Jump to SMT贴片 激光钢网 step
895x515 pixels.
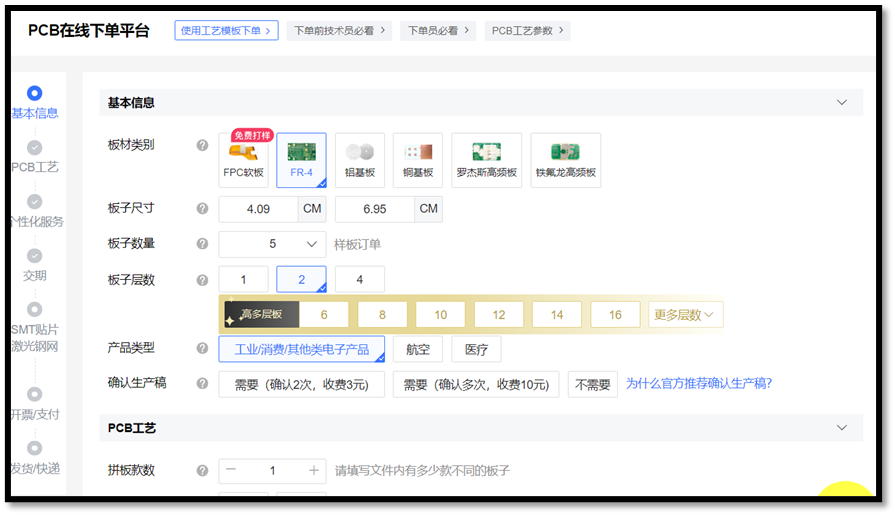tap(35, 328)
